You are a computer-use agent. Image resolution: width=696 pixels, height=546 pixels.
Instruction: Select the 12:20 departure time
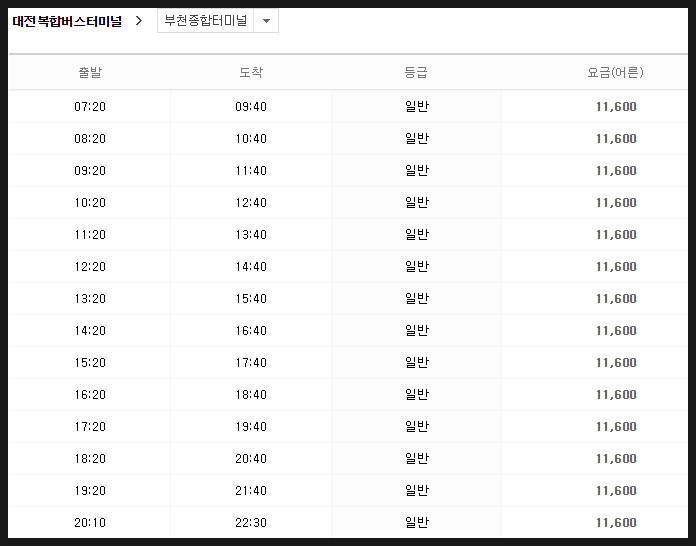90,266
